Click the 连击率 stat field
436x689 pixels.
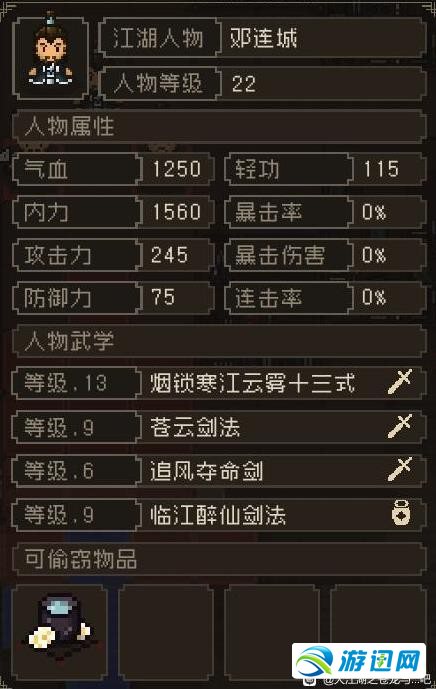click(325, 298)
